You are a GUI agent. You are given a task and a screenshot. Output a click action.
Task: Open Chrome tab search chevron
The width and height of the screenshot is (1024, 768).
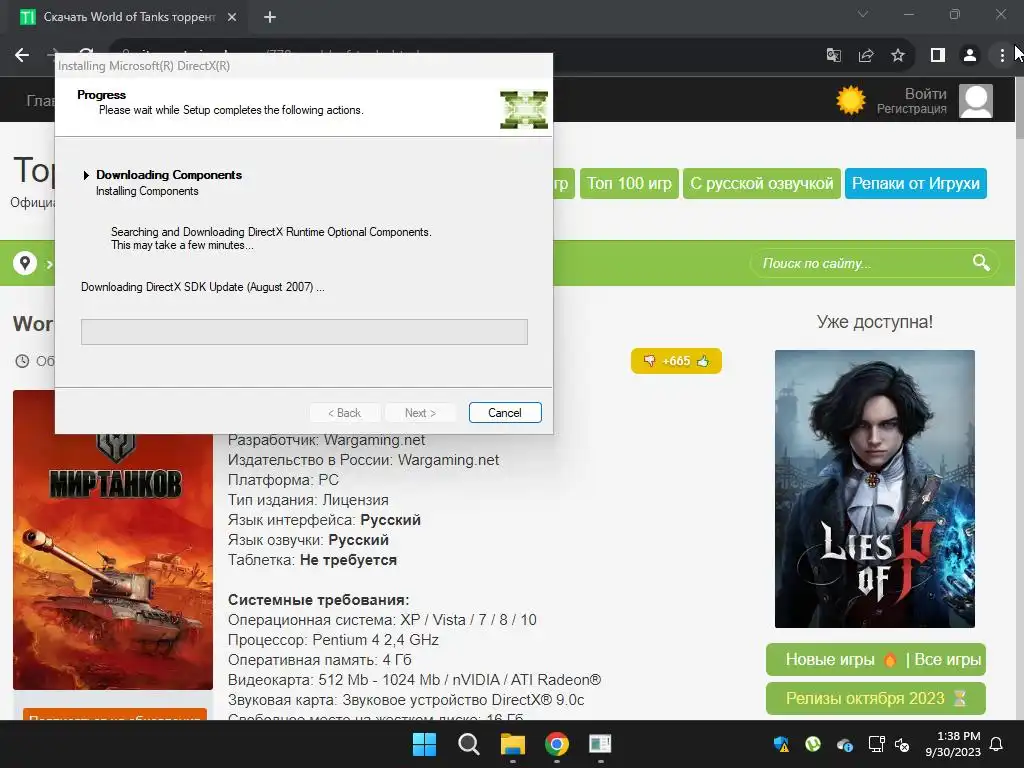[863, 14]
